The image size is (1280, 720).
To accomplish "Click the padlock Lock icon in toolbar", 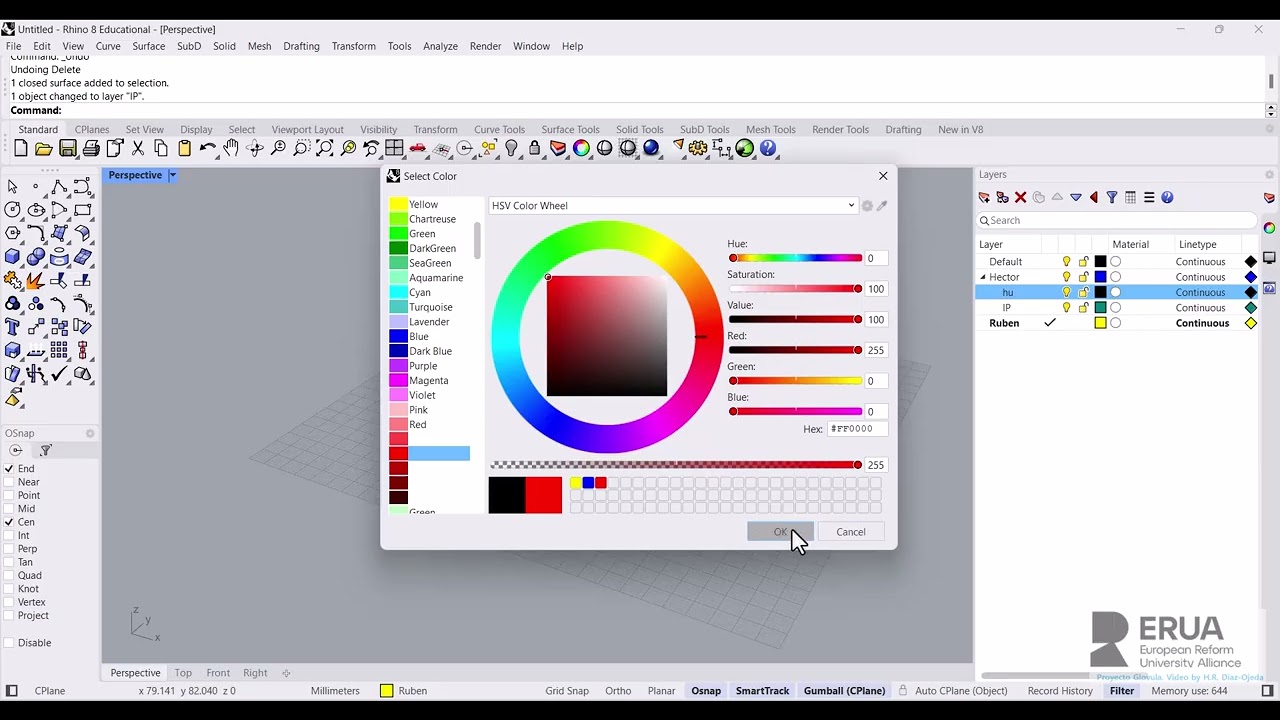I will (x=535, y=149).
